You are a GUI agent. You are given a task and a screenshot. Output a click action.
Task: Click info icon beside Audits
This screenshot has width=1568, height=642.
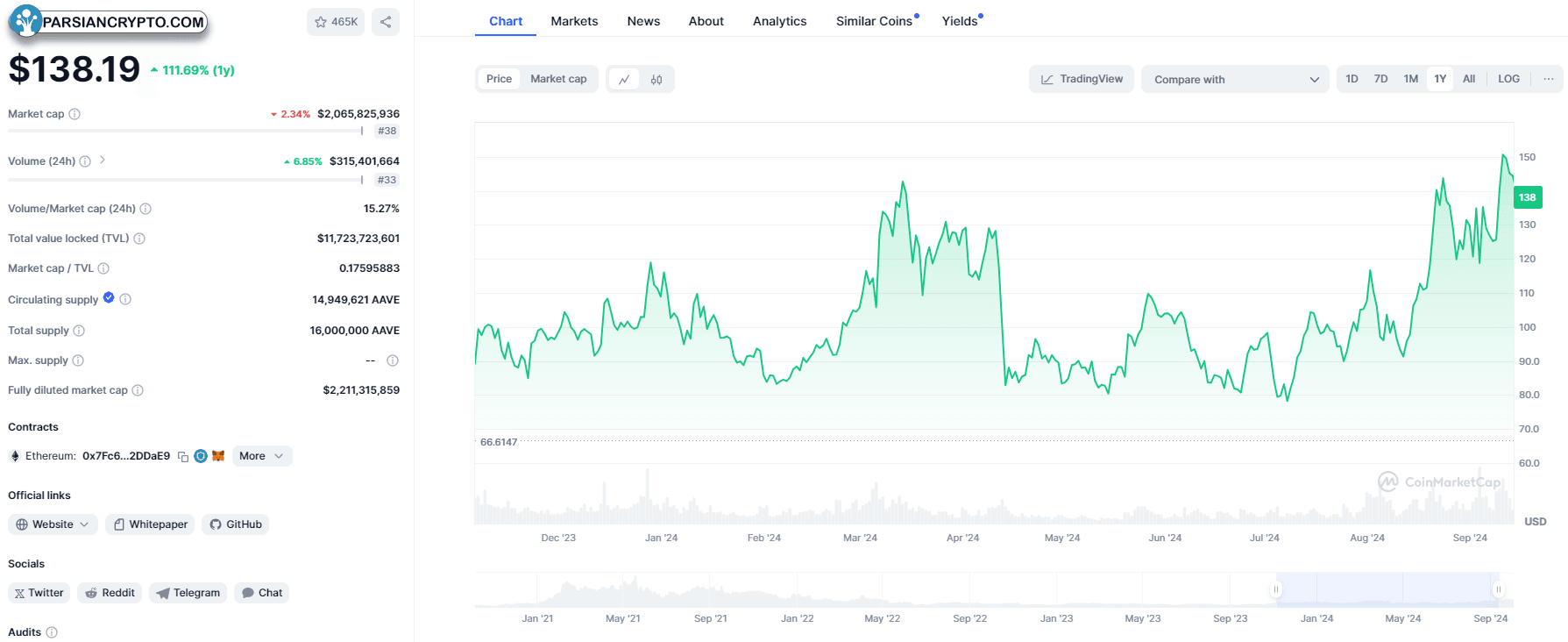pos(52,632)
